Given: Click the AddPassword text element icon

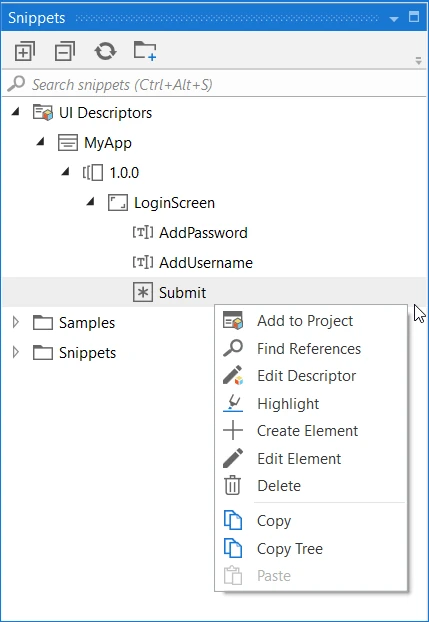Looking at the screenshot, I should click(143, 232).
